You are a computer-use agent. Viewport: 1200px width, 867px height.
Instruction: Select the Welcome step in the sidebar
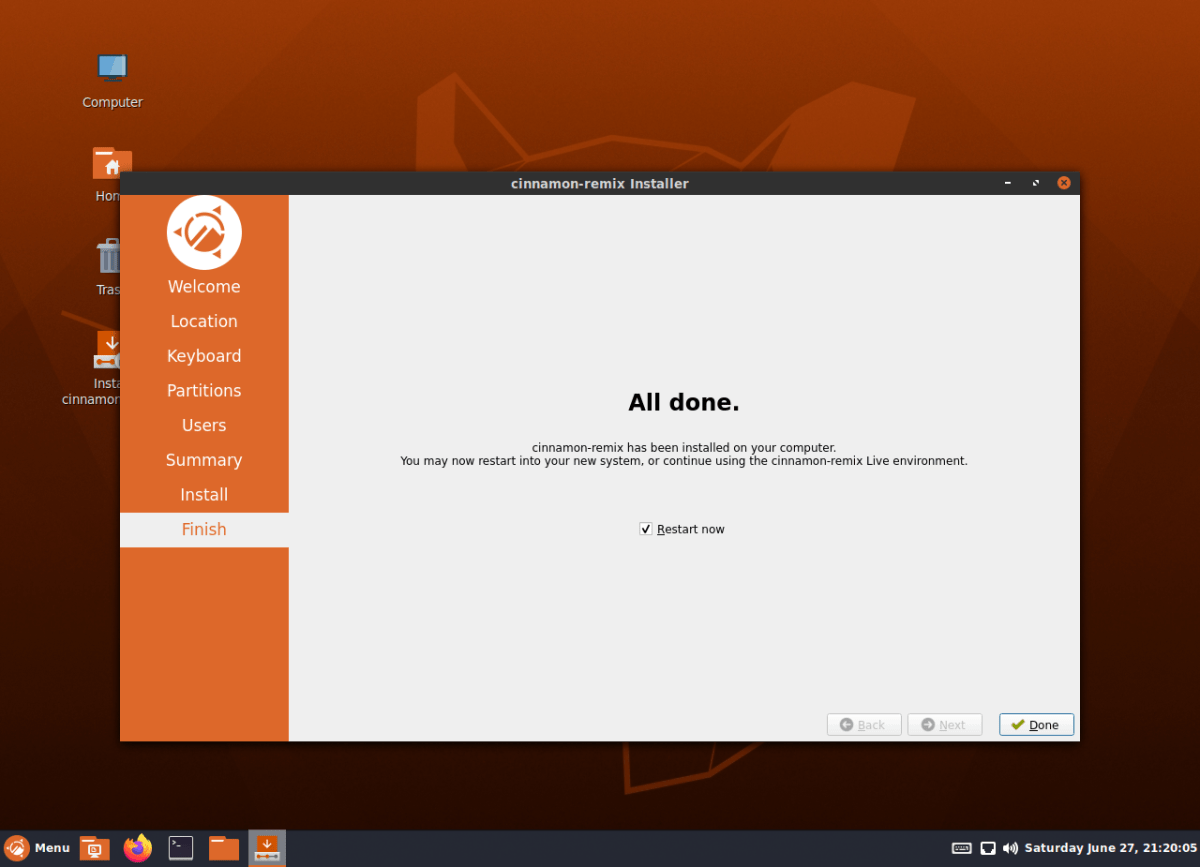204,287
